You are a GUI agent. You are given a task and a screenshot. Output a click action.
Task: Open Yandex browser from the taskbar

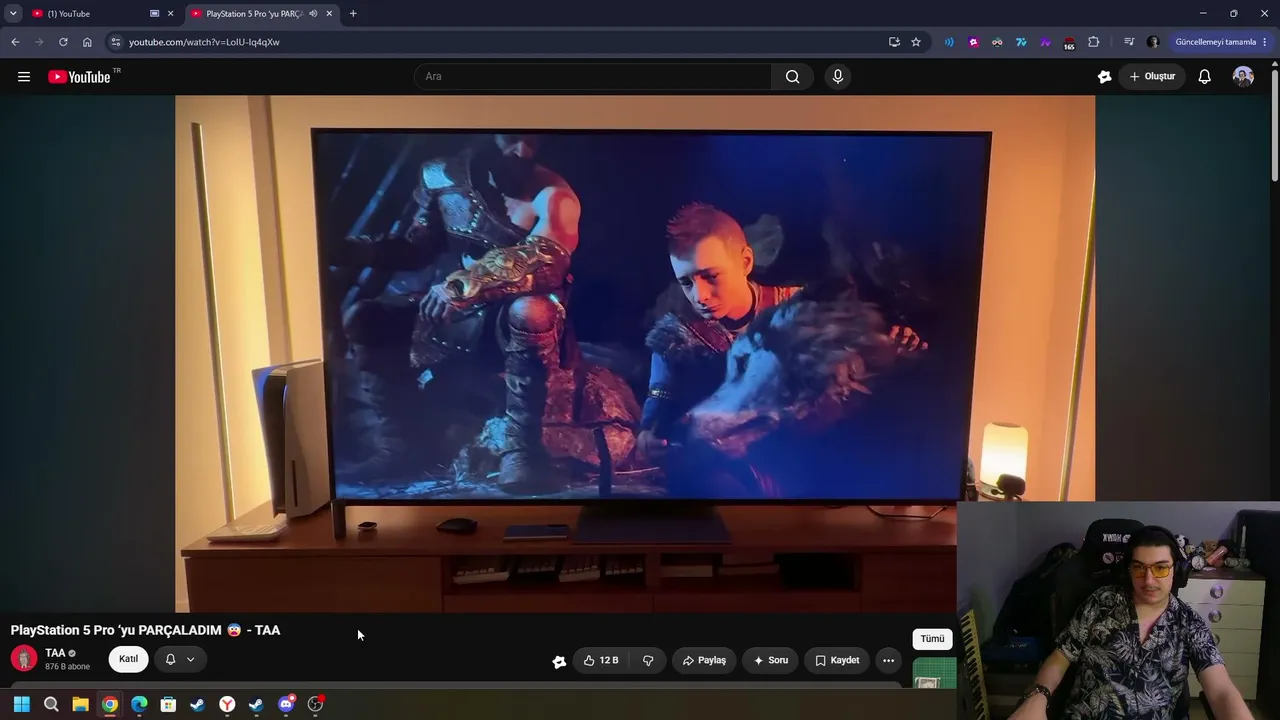click(x=227, y=704)
